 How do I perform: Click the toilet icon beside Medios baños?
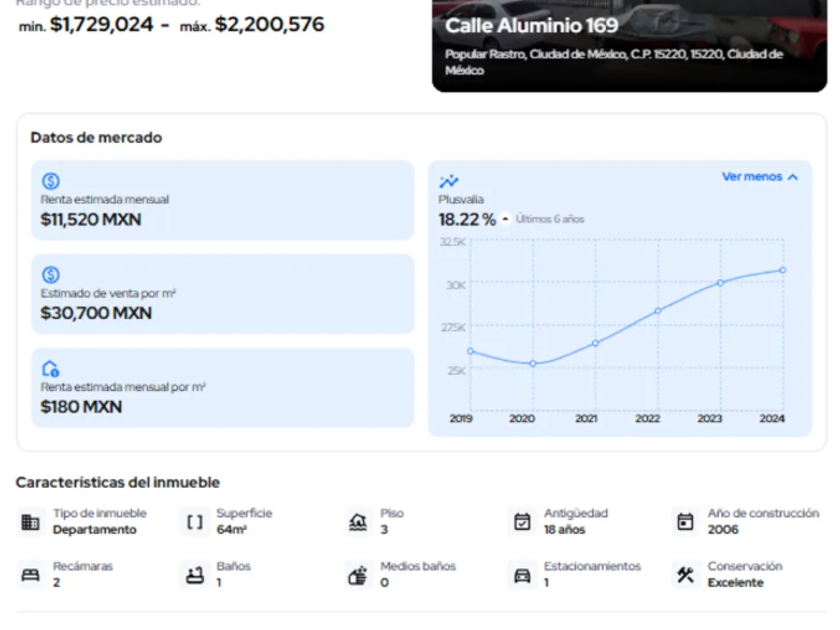point(357,575)
